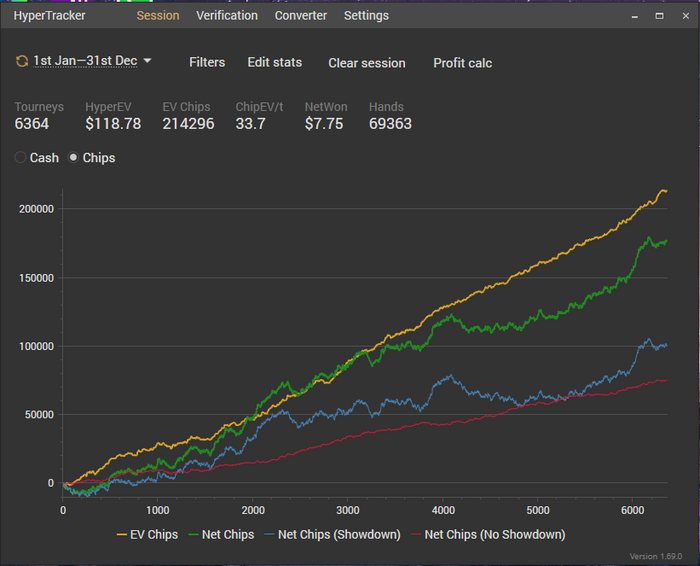Click the HyperEV value $118.78
Screen dimensions: 700x566
point(113,124)
